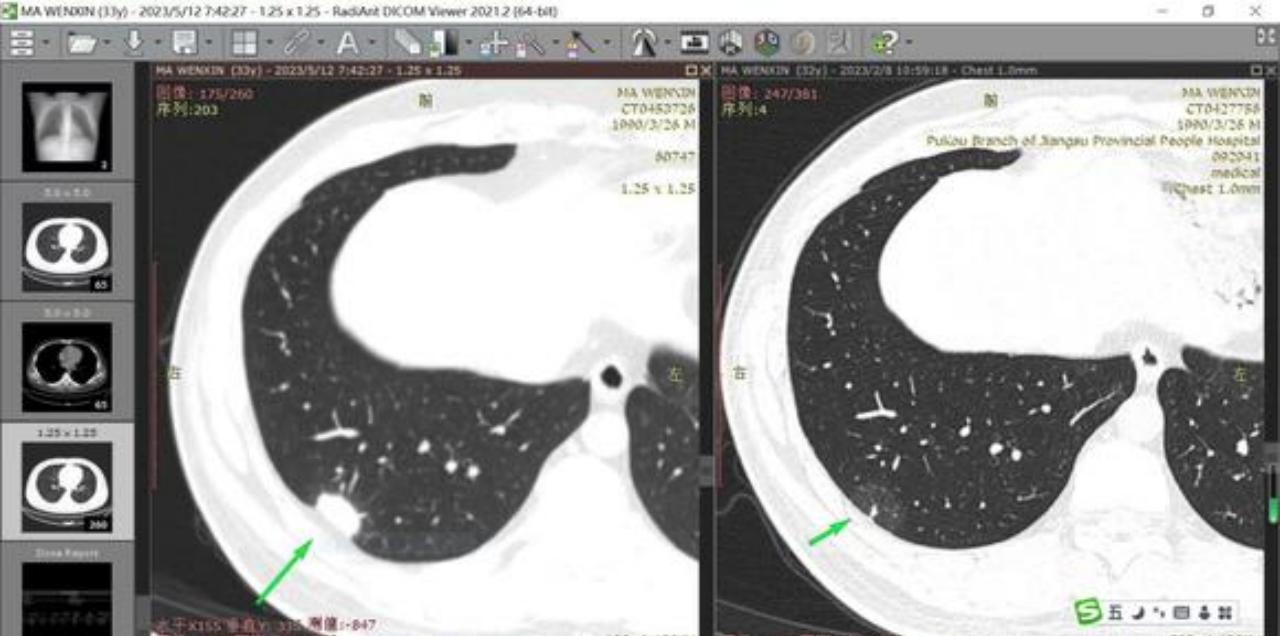Open DICOM folder icon in toolbar
Image resolution: width=1280 pixels, height=636 pixels.
coord(82,43)
